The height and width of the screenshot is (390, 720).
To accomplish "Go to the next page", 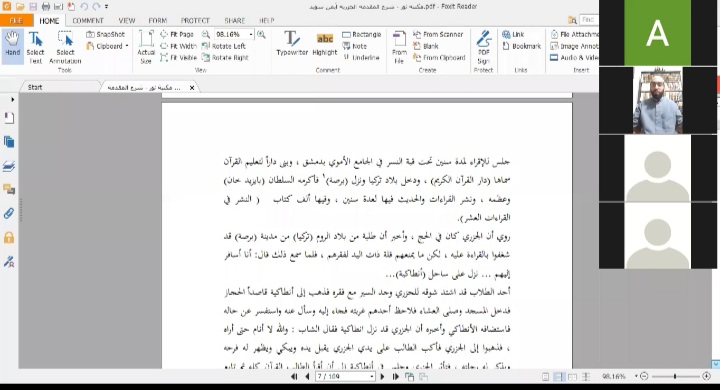I will coord(382,377).
